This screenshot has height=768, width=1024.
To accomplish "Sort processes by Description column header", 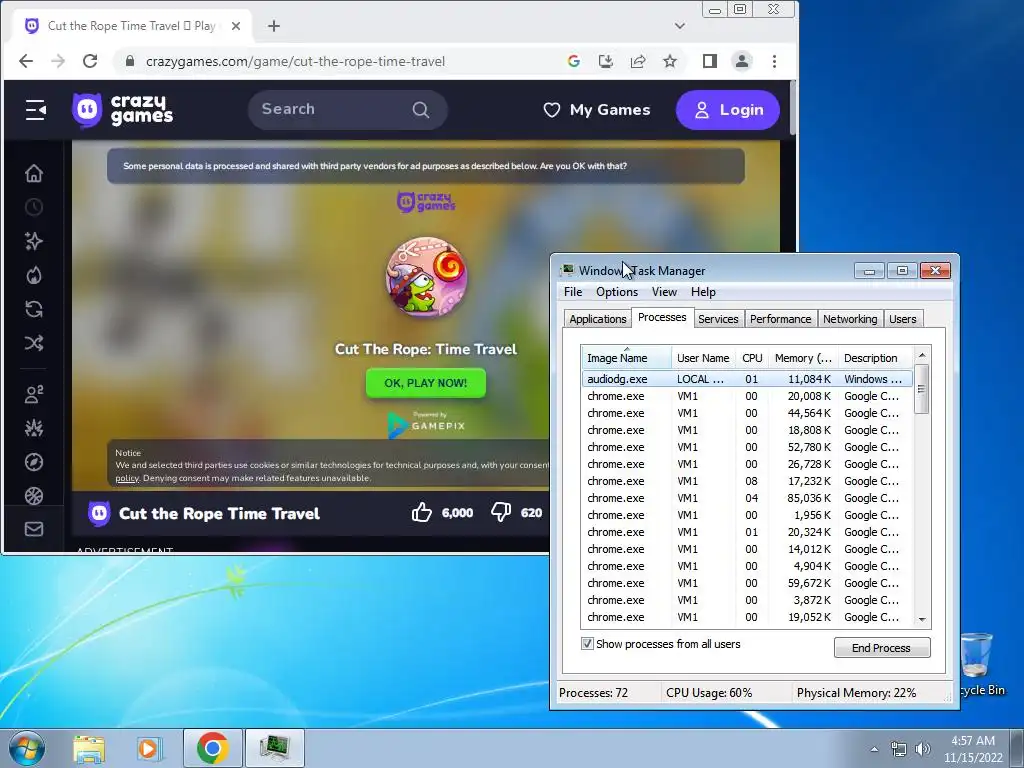I will coord(875,358).
